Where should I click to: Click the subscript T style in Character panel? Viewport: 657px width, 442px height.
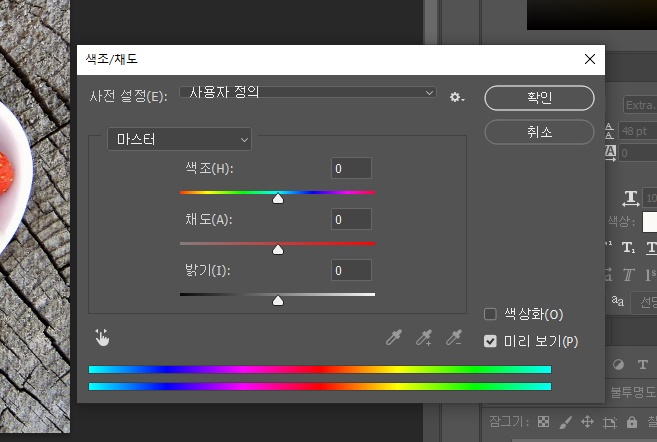(629, 248)
